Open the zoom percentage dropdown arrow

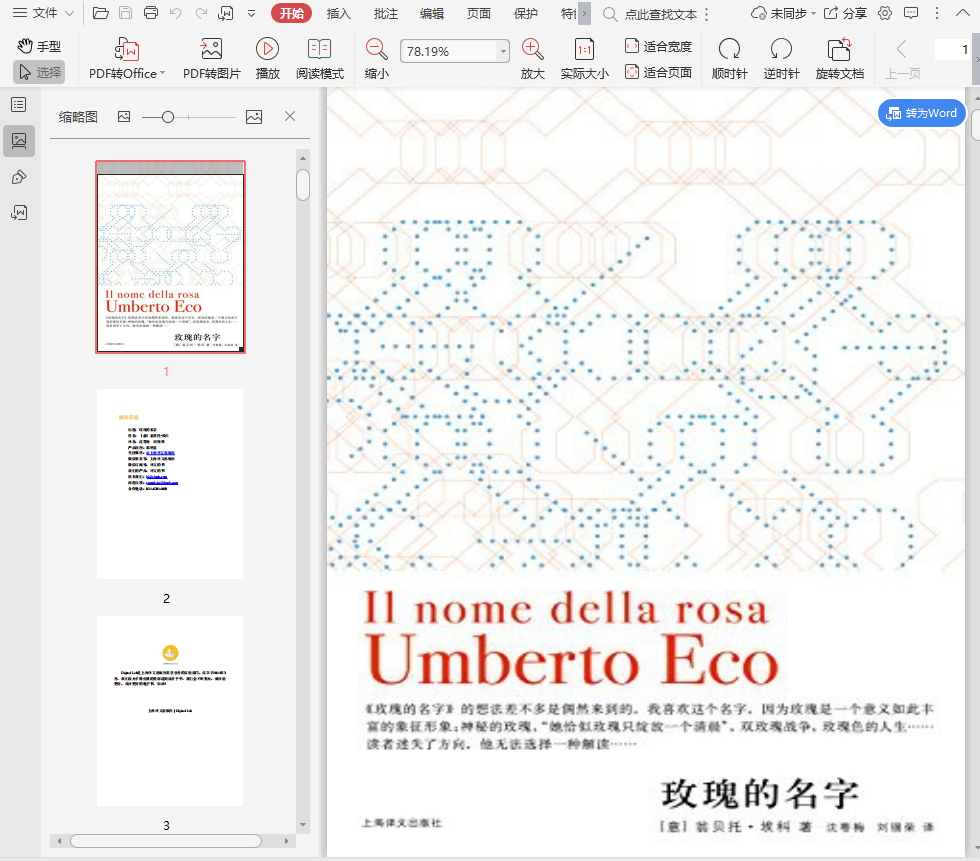503,51
